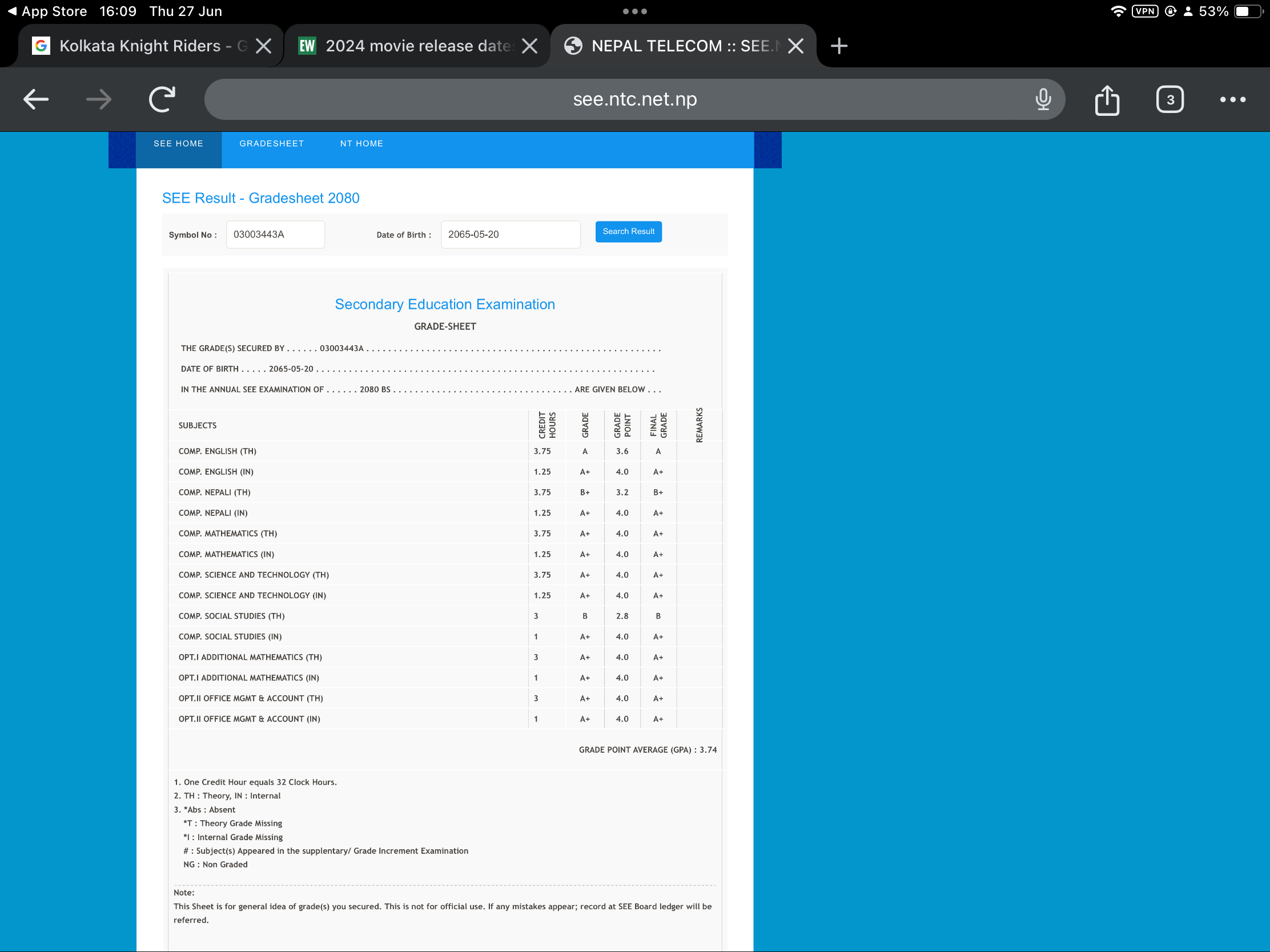Image resolution: width=1270 pixels, height=952 pixels.
Task: Open the share sheet icon
Action: (1106, 100)
